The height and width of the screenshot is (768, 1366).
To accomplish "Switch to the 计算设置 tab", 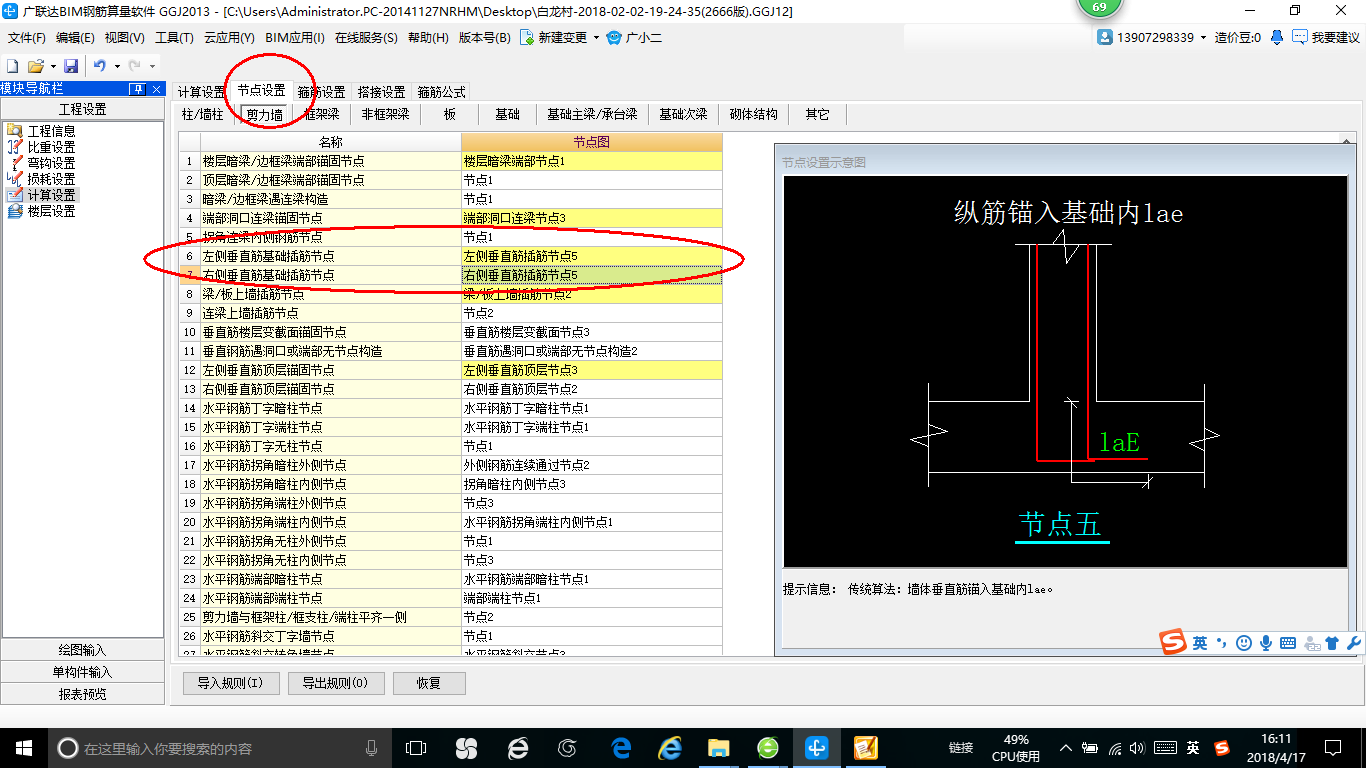I will [x=202, y=92].
